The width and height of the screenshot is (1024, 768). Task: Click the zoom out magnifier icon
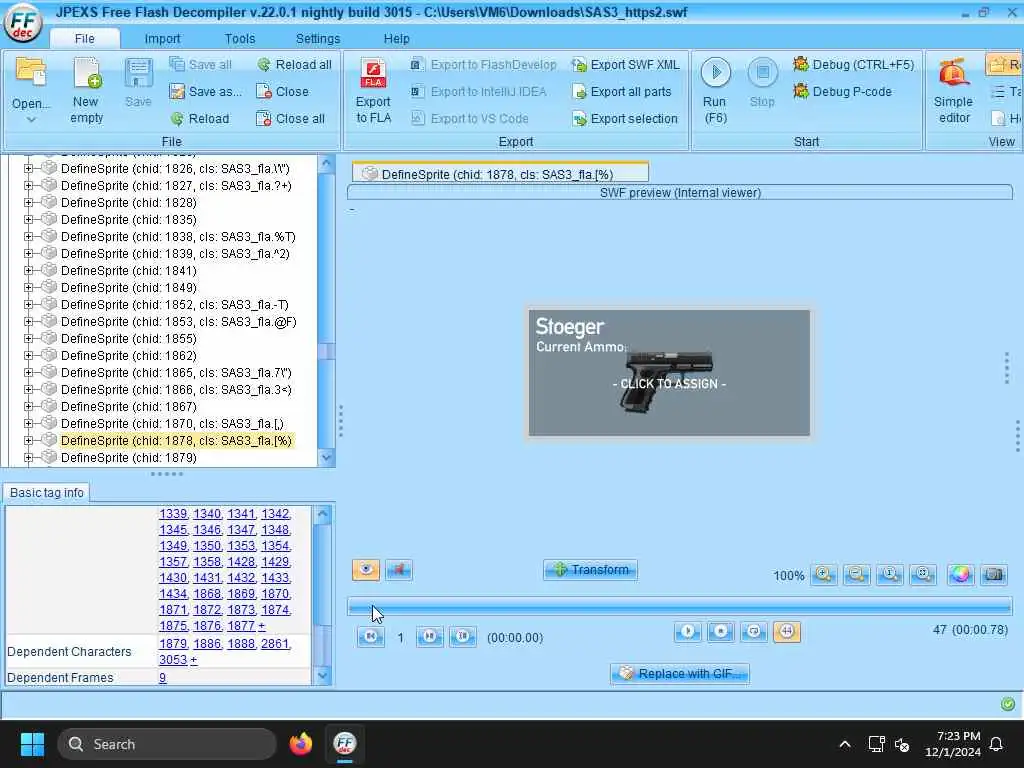(x=856, y=575)
